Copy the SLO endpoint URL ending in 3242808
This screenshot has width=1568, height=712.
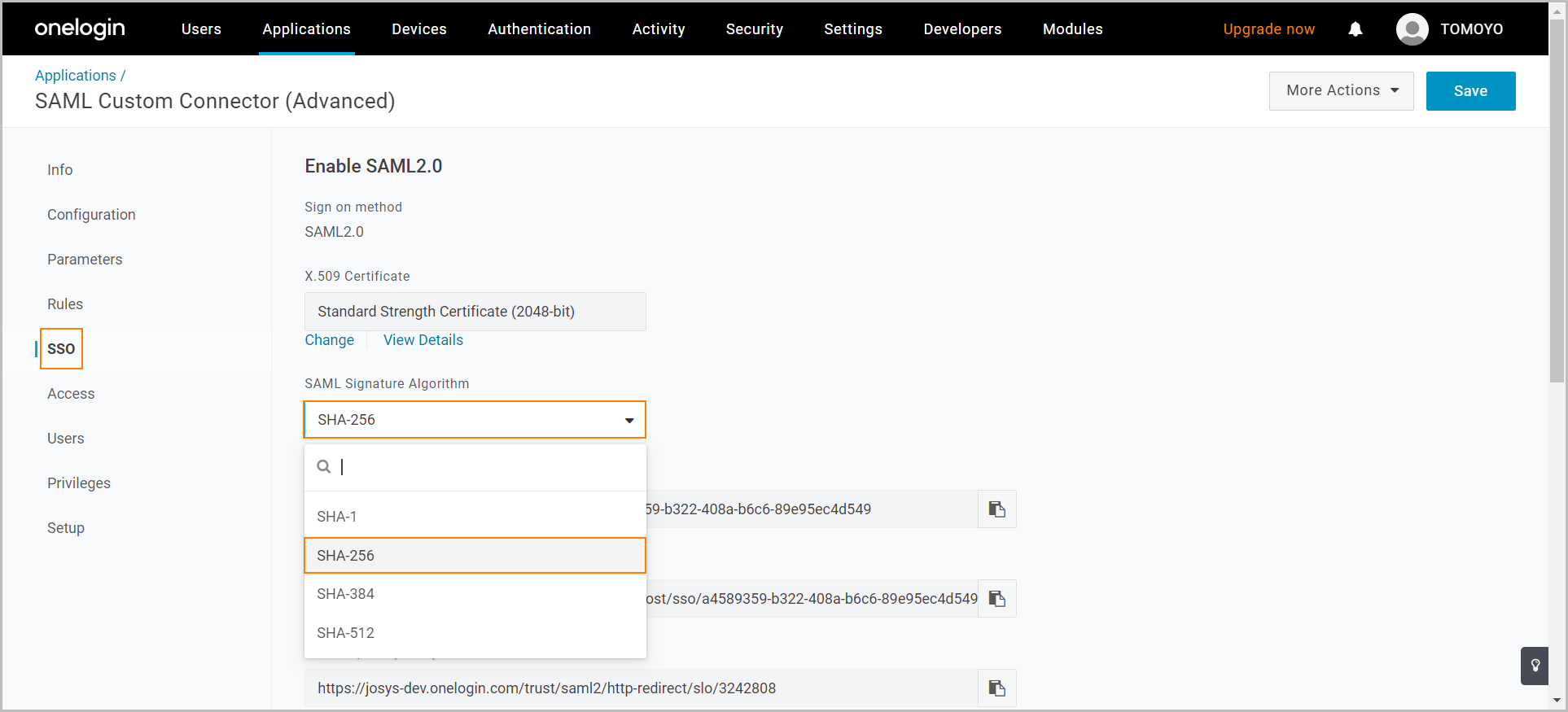coord(997,688)
